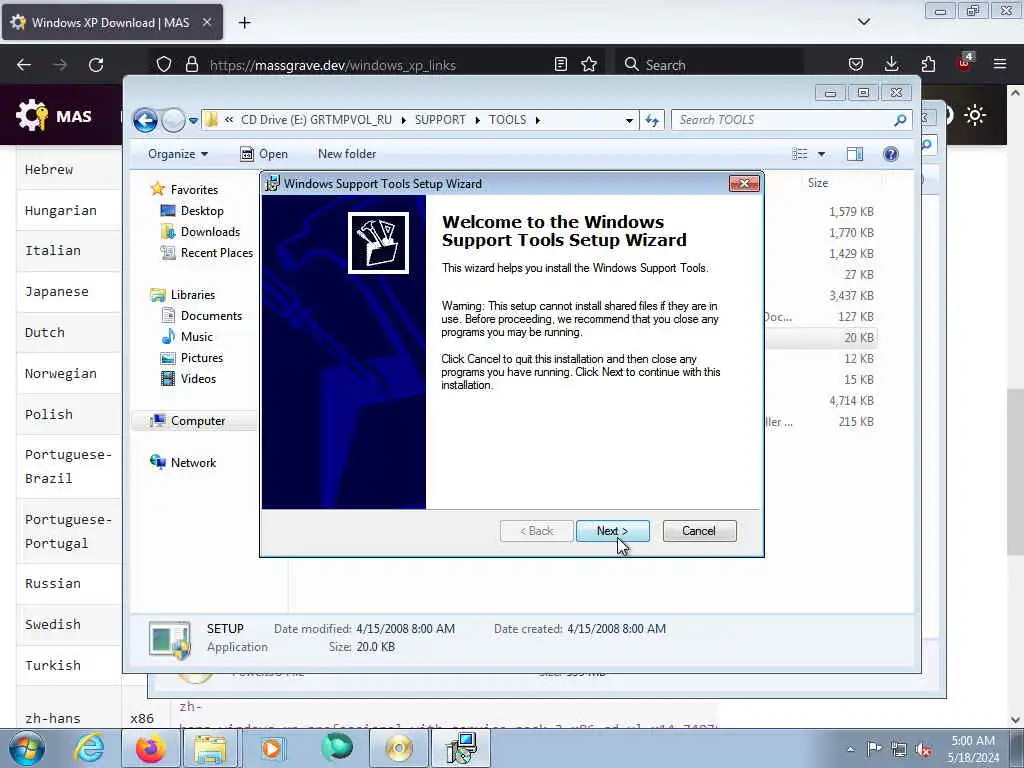Create a New folder in Explorer
This screenshot has width=1024, height=768.
click(x=347, y=154)
